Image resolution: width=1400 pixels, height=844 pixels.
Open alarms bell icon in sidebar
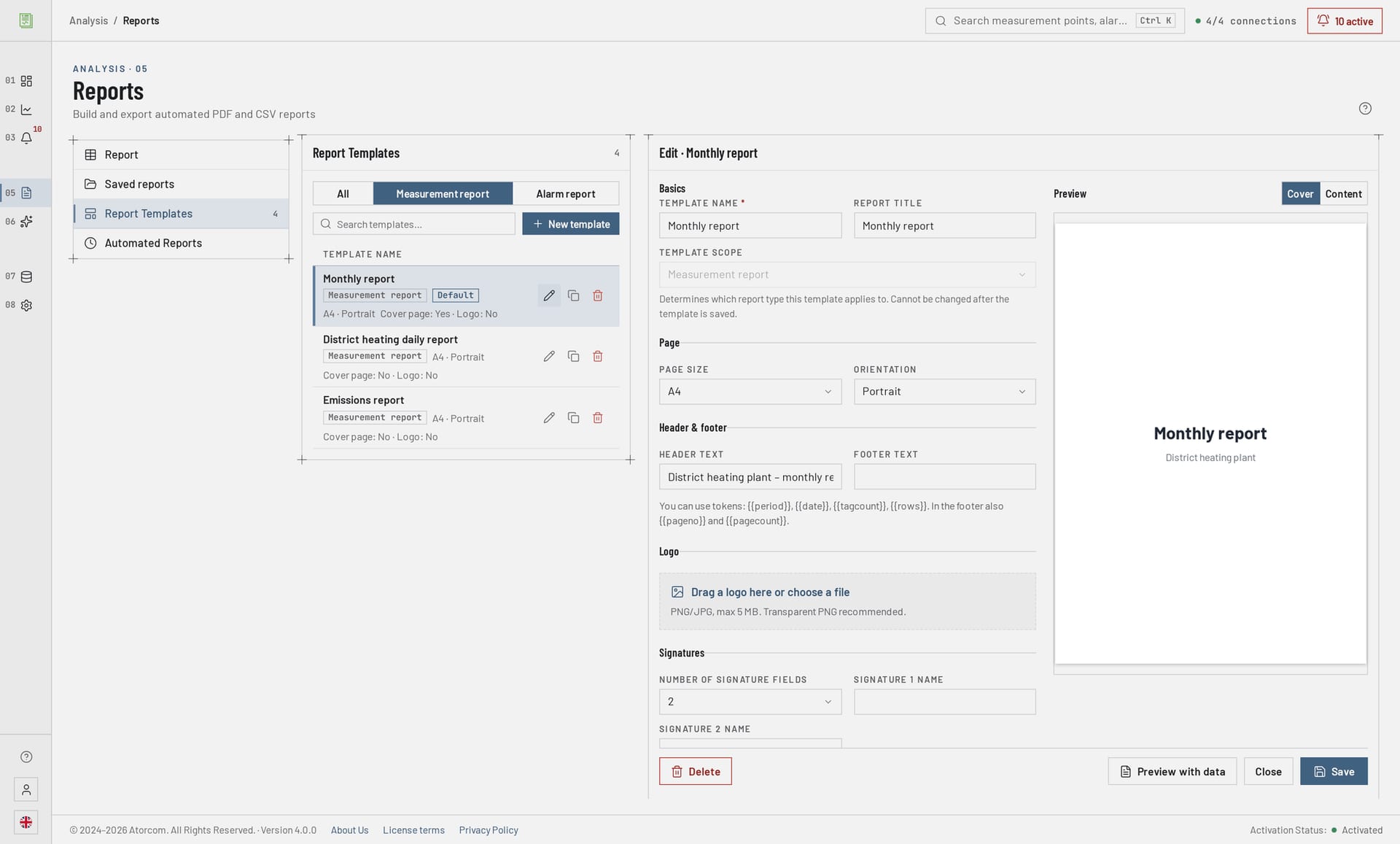pyautogui.click(x=26, y=138)
